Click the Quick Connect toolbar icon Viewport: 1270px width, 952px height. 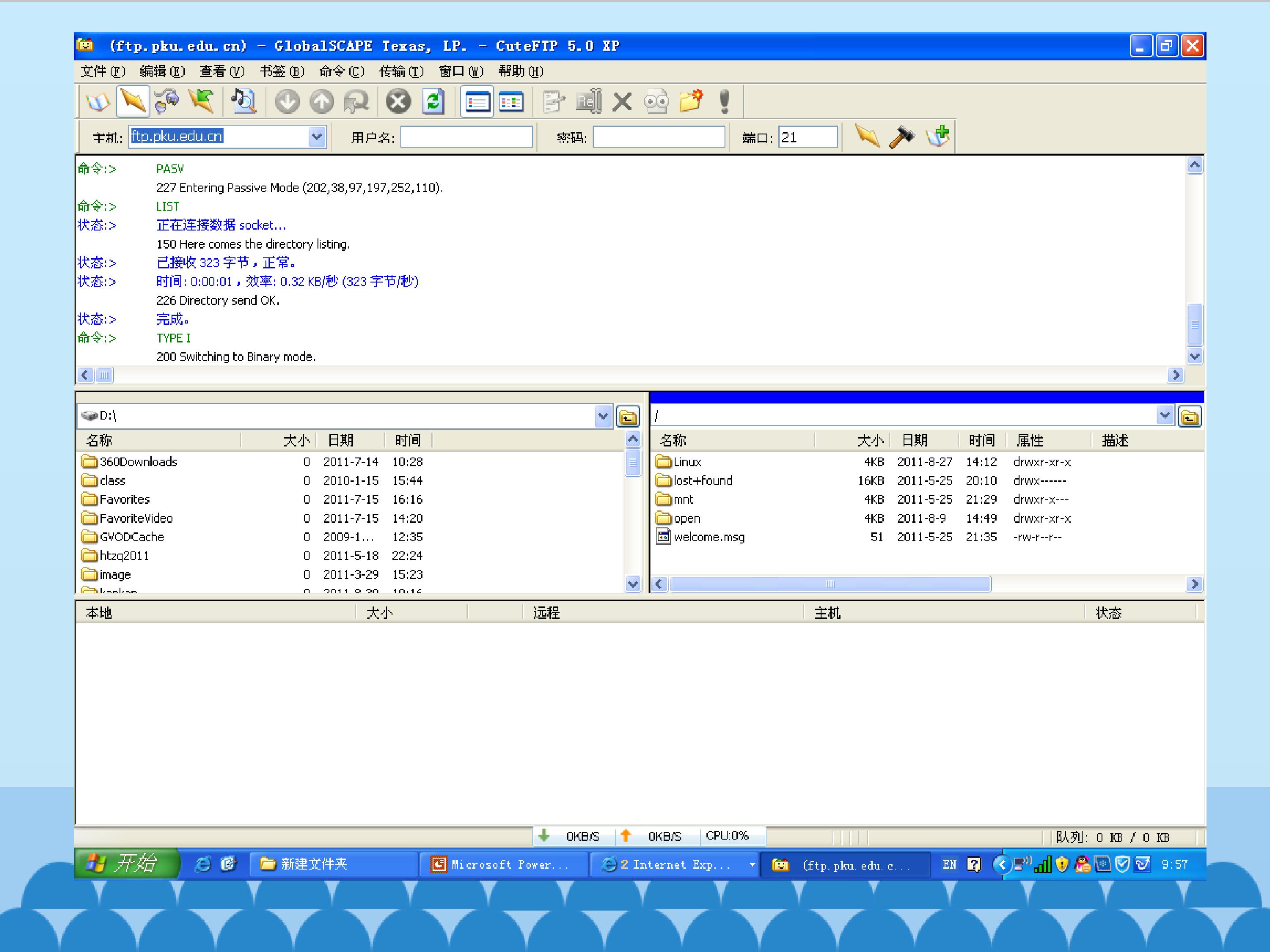coord(133,101)
